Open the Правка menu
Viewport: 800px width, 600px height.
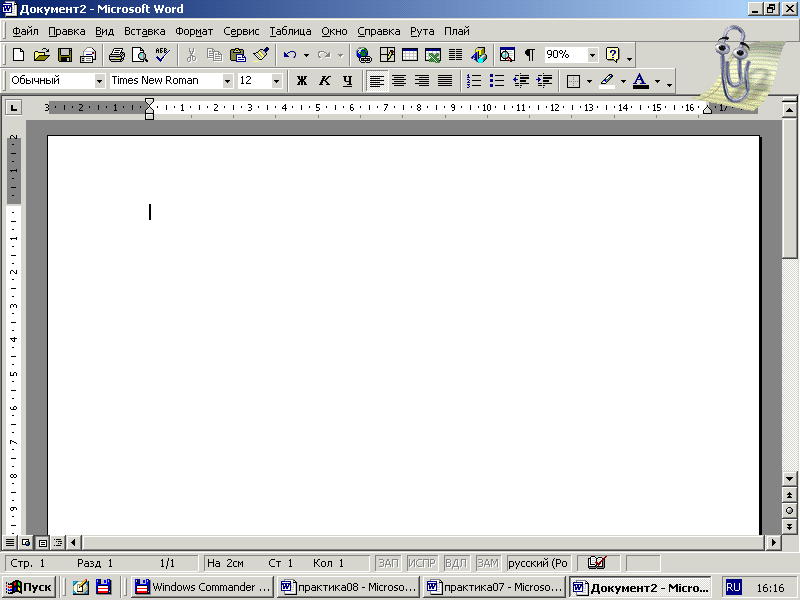tap(67, 31)
